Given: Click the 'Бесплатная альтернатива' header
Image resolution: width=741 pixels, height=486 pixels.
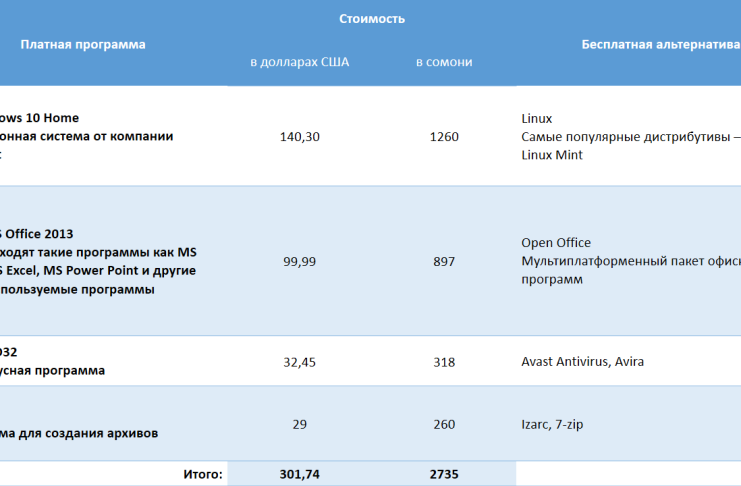Looking at the screenshot, I should 661,44.
